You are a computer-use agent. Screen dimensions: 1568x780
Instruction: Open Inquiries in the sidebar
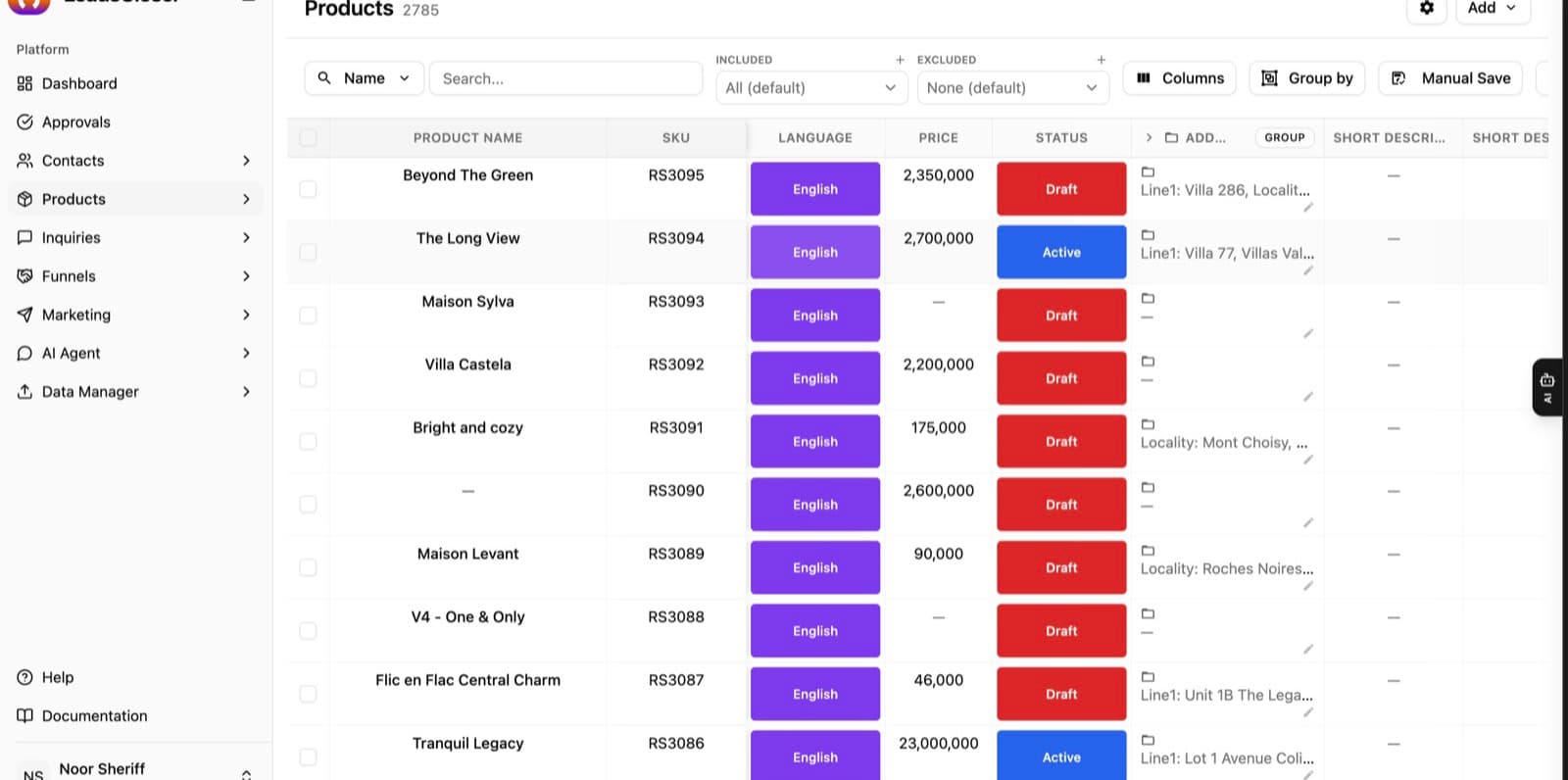(x=135, y=238)
